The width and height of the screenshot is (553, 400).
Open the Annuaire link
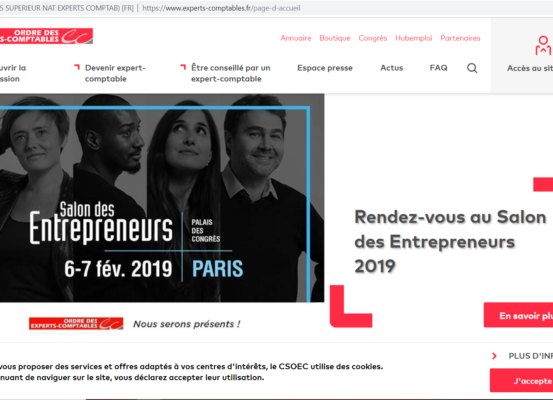(296, 38)
